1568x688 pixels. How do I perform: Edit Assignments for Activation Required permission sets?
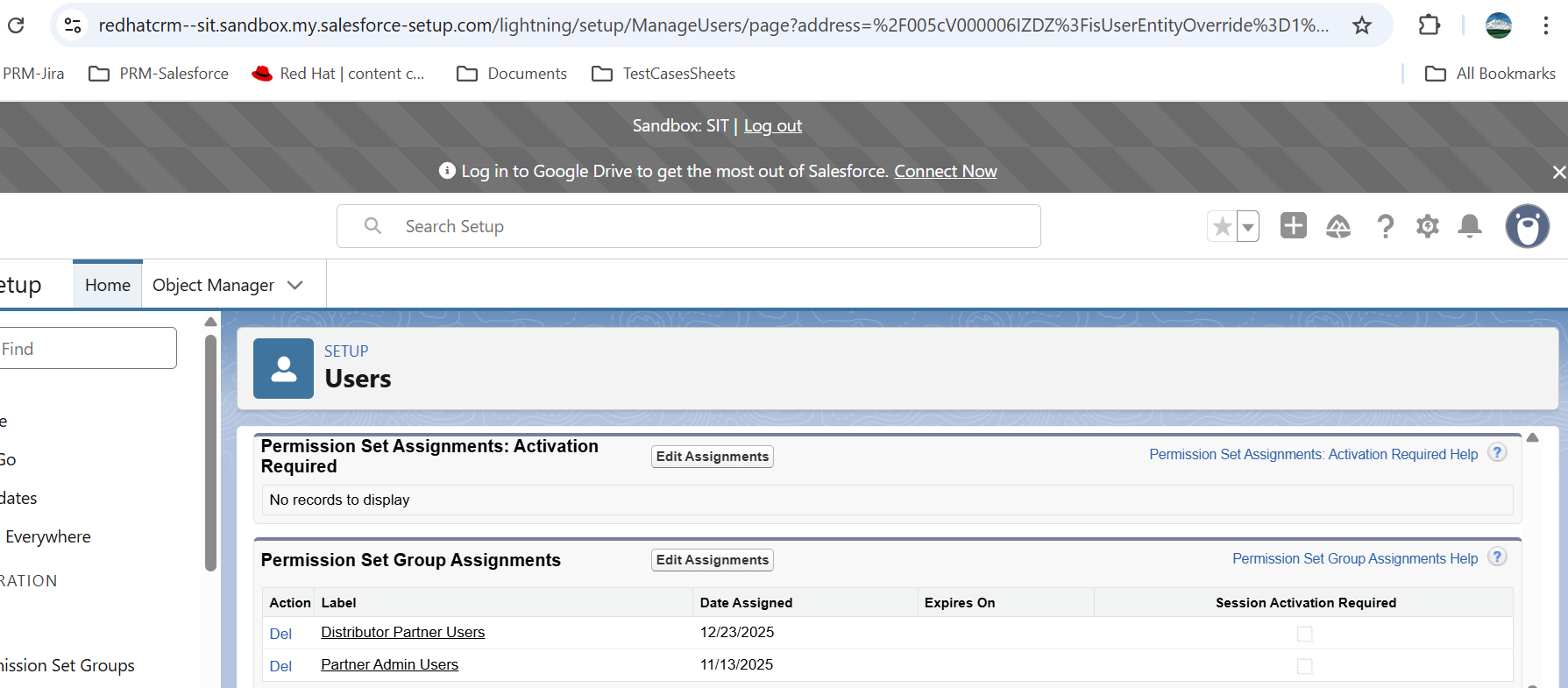point(712,457)
